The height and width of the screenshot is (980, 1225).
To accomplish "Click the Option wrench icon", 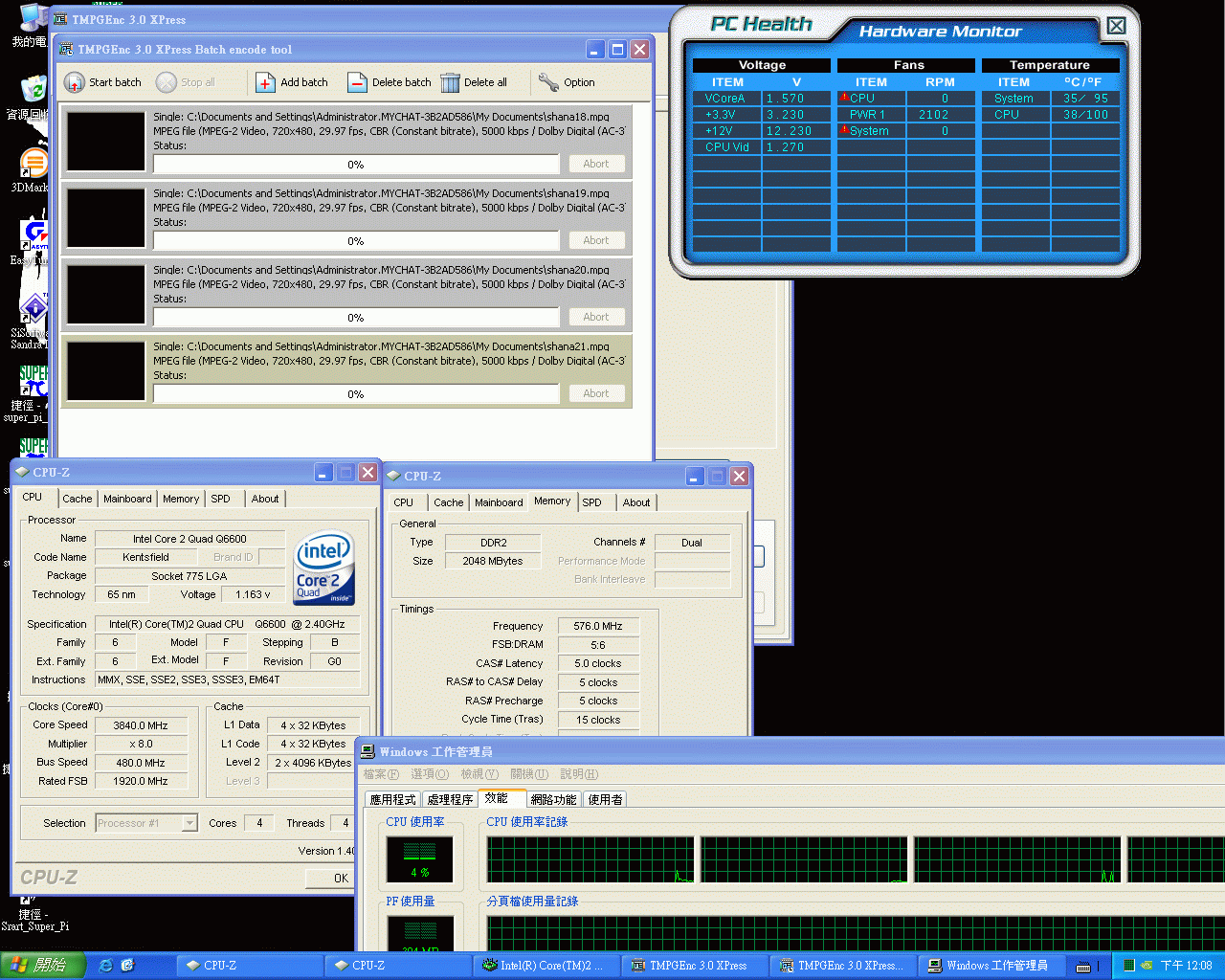I will [548, 82].
